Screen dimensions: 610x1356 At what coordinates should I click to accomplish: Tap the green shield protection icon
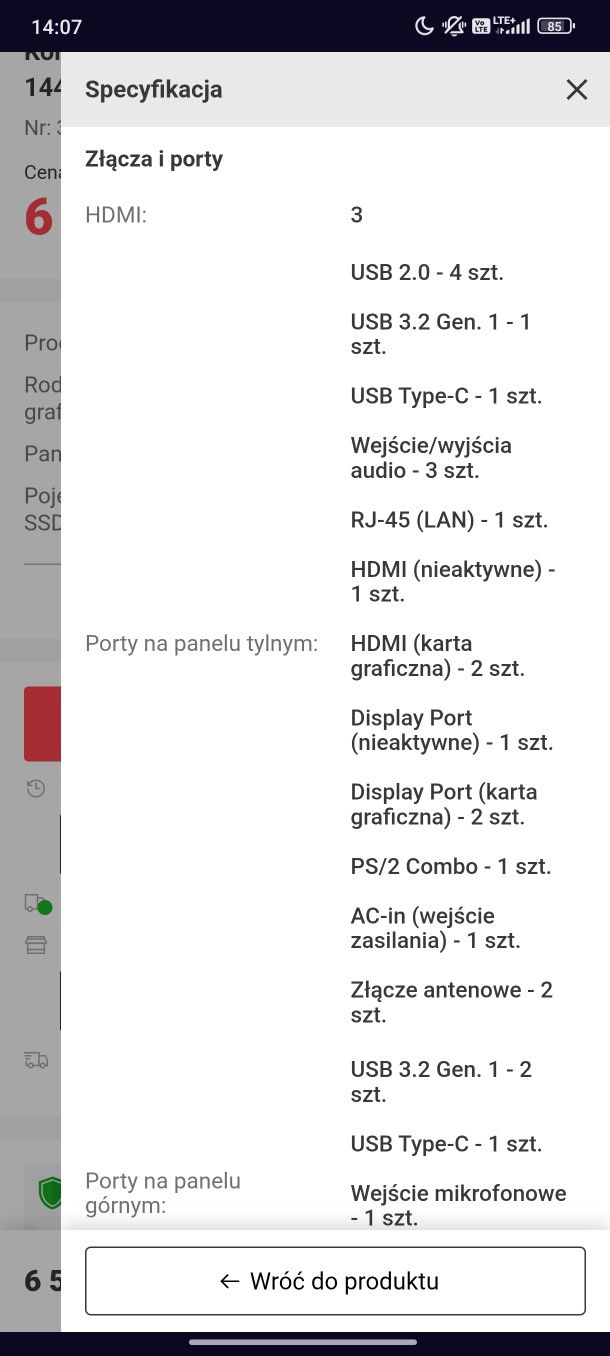click(x=49, y=1191)
